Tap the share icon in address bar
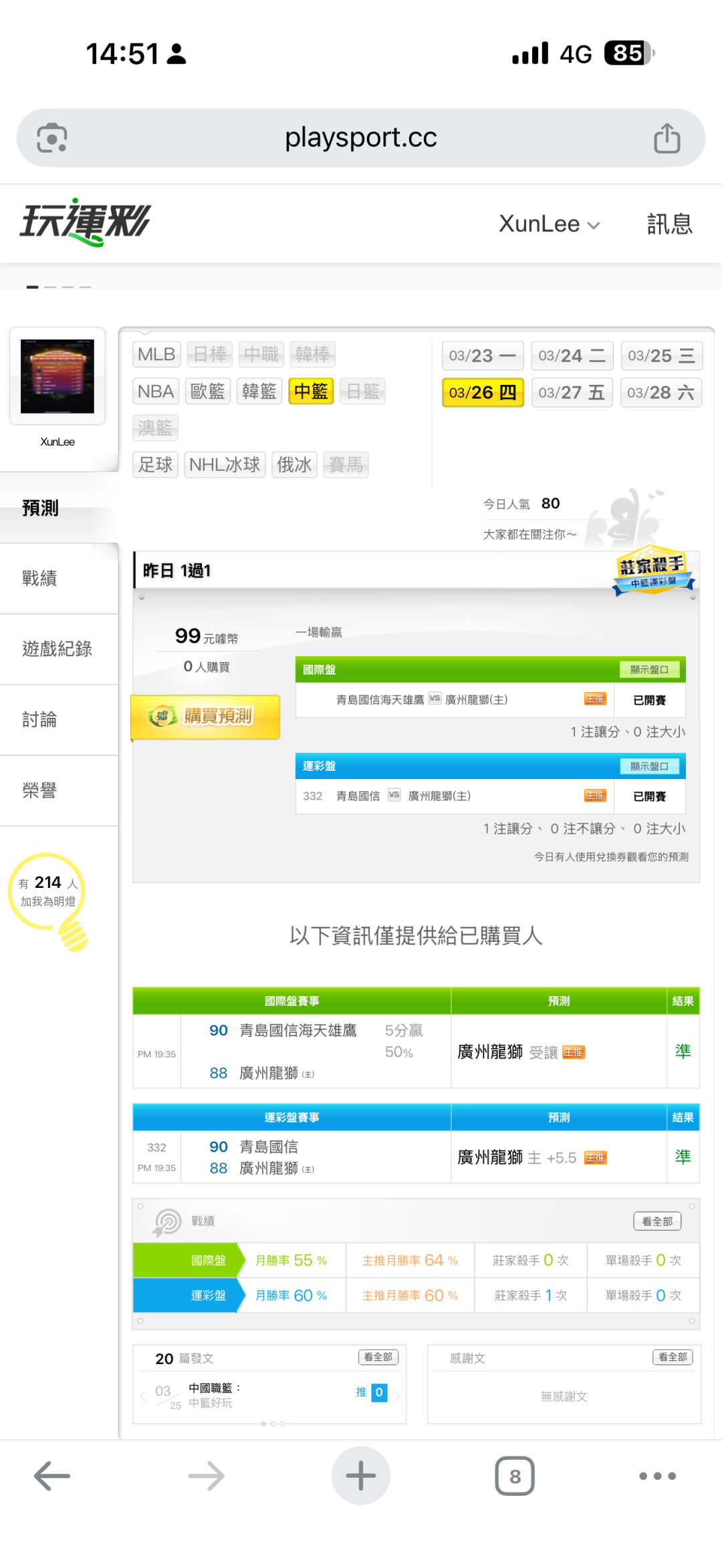This screenshot has width=722, height=1568. click(667, 138)
